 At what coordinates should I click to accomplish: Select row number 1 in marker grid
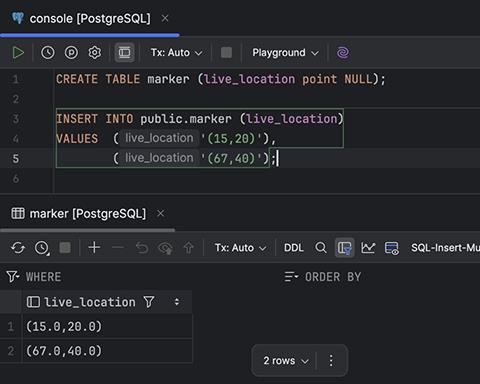point(11,326)
